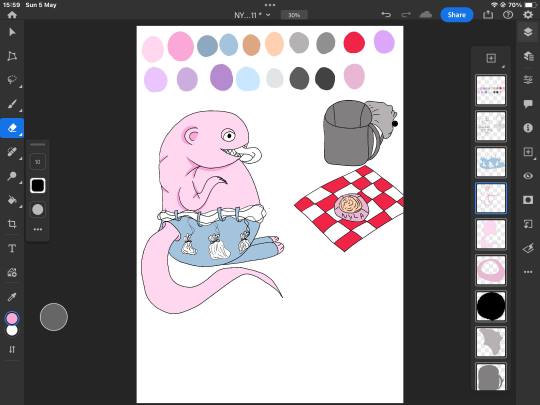The height and width of the screenshot is (405, 540).
Task: Toggle layer visibility eye icon
Action: coord(528,176)
